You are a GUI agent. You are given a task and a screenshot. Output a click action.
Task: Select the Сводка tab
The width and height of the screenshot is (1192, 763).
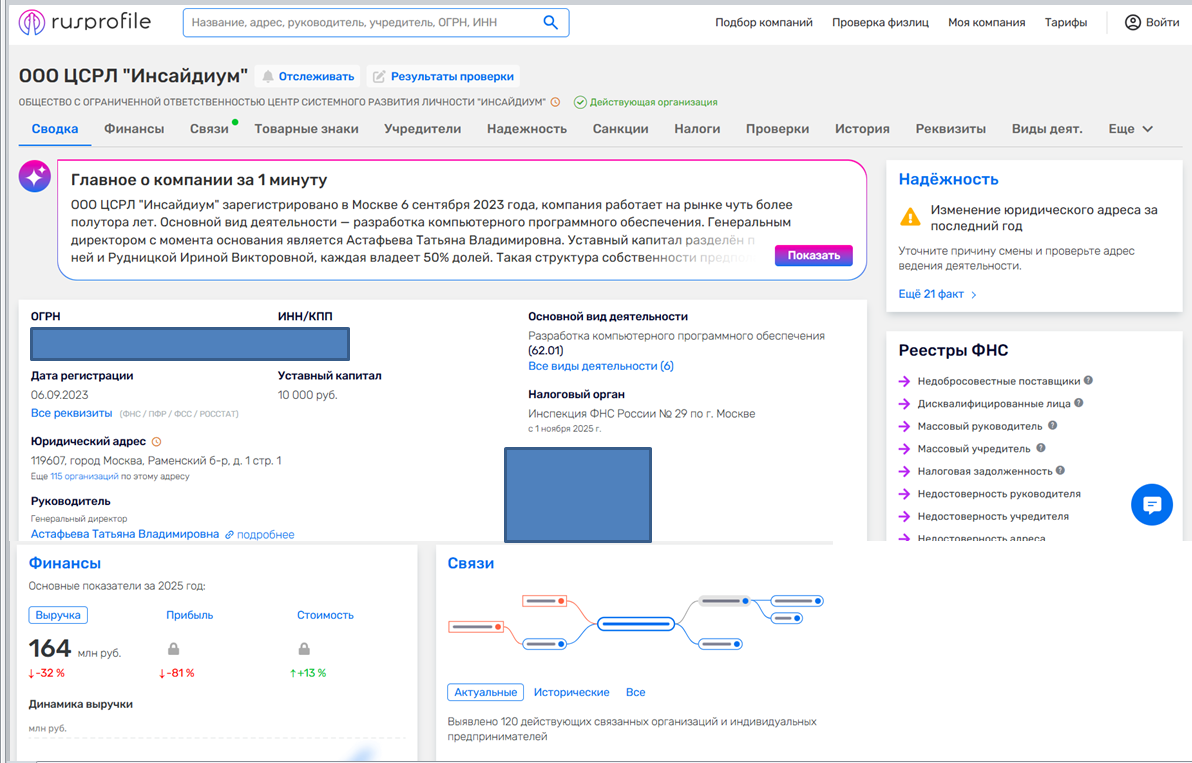tap(55, 129)
